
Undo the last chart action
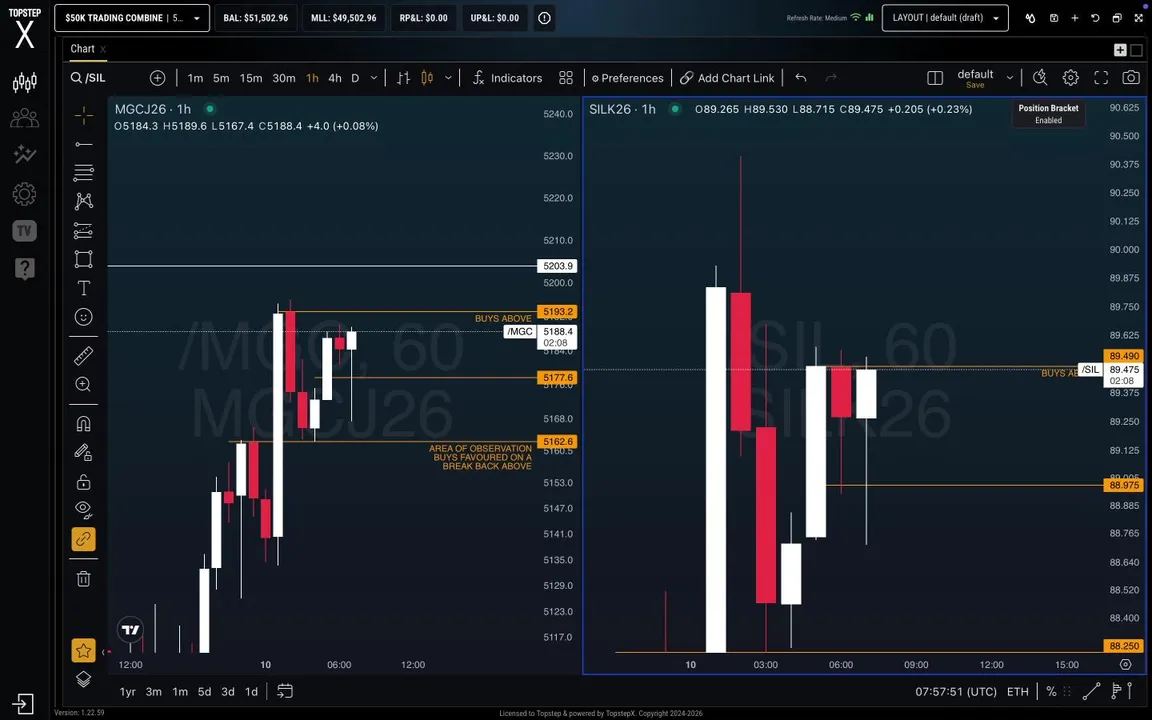[x=801, y=78]
